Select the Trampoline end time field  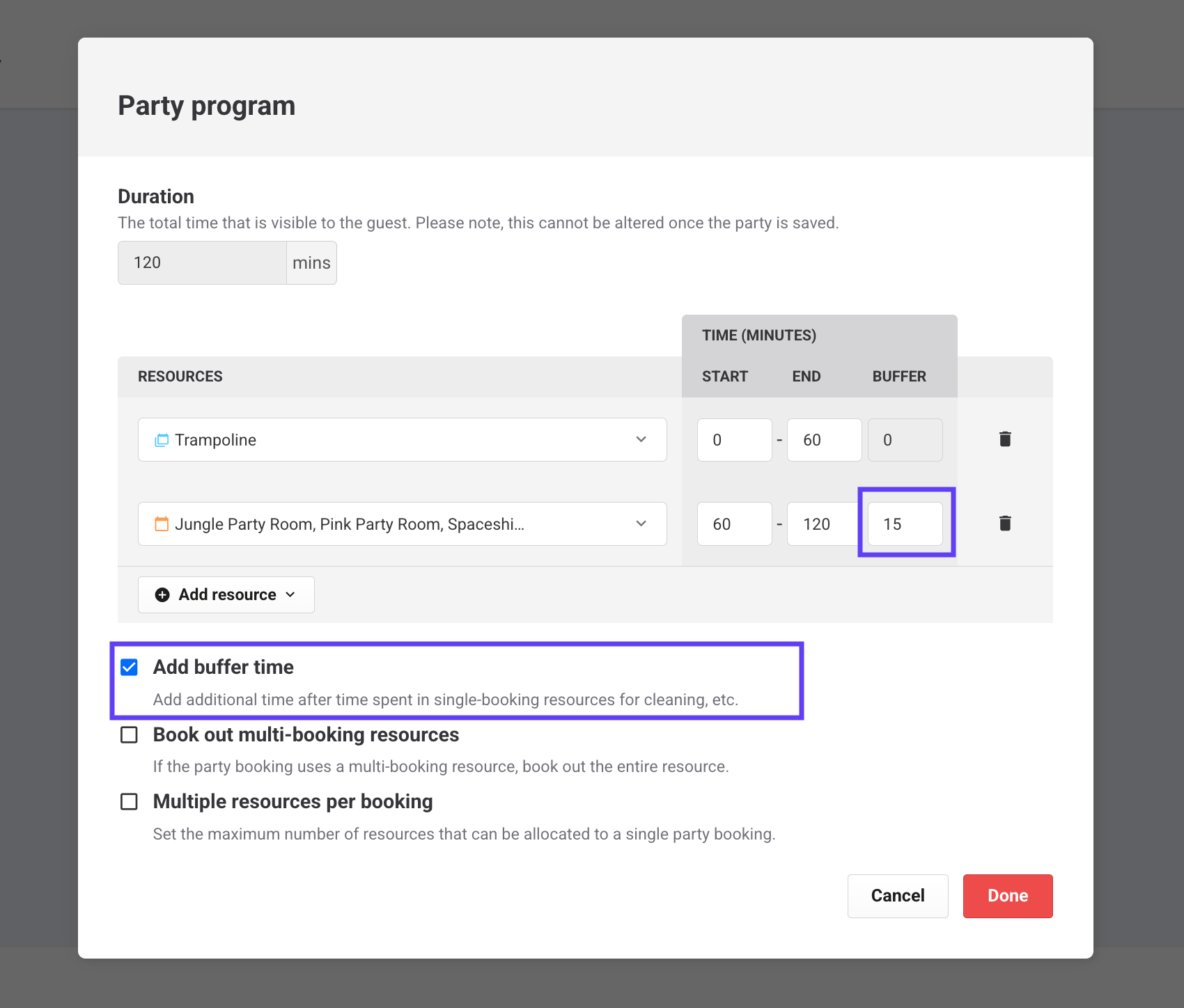click(x=824, y=440)
